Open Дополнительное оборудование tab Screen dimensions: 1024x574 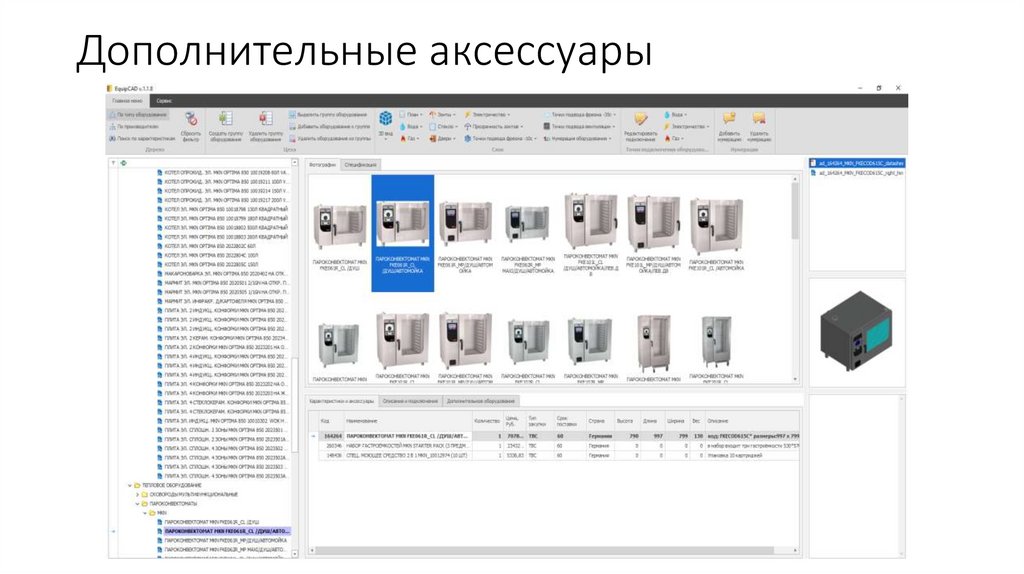(x=481, y=401)
